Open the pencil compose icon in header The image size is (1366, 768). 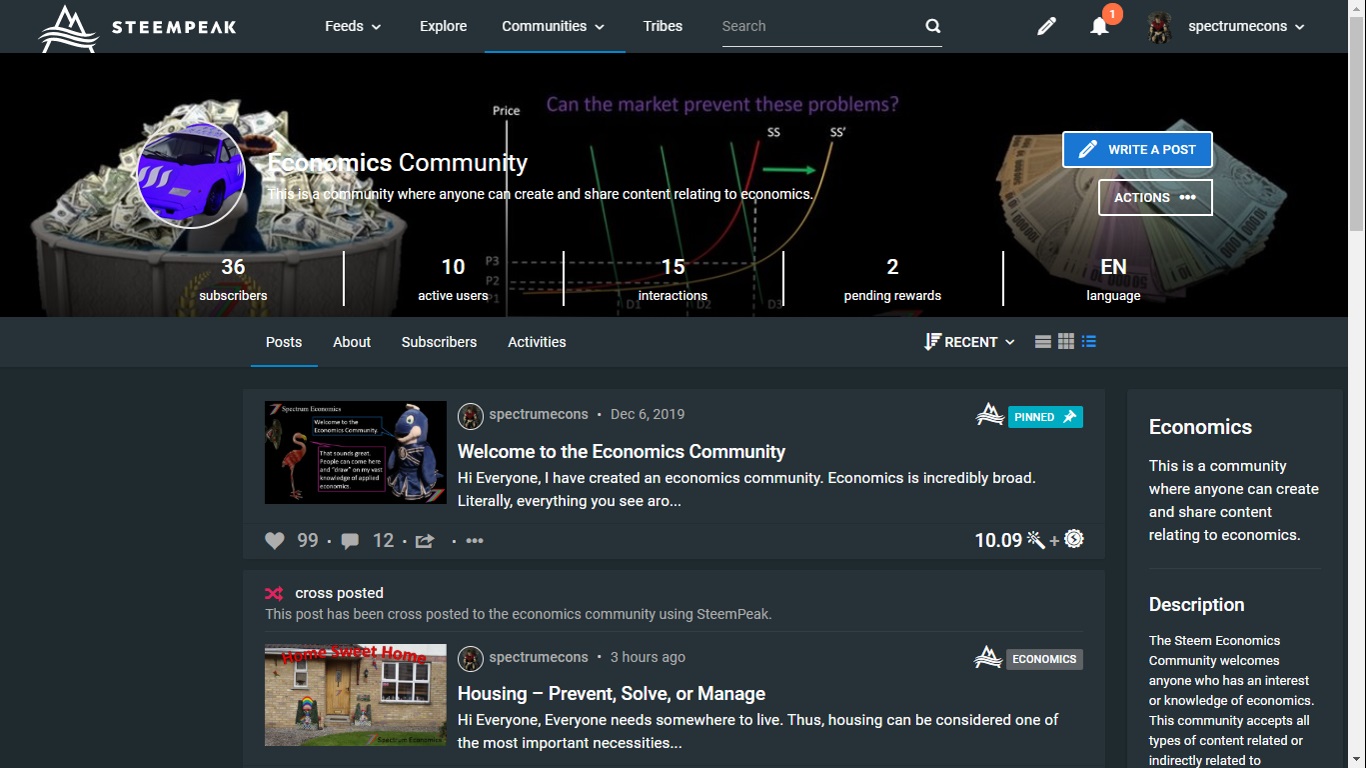(1047, 27)
